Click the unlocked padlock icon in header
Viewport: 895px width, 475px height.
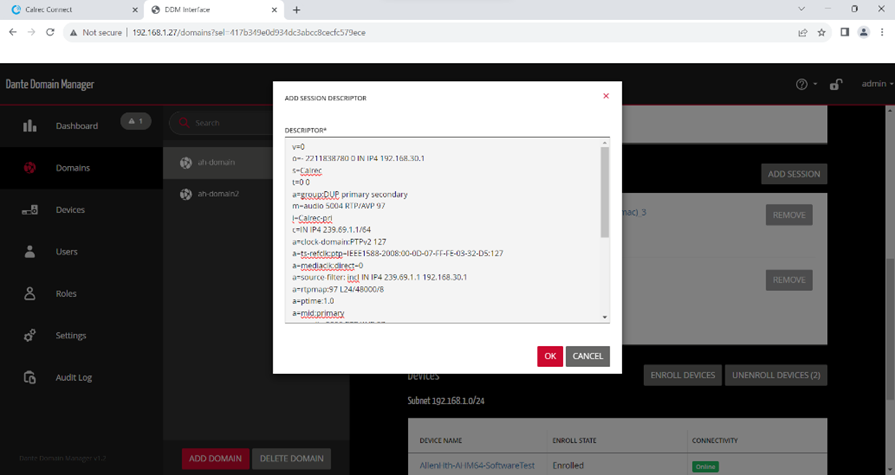(x=836, y=84)
